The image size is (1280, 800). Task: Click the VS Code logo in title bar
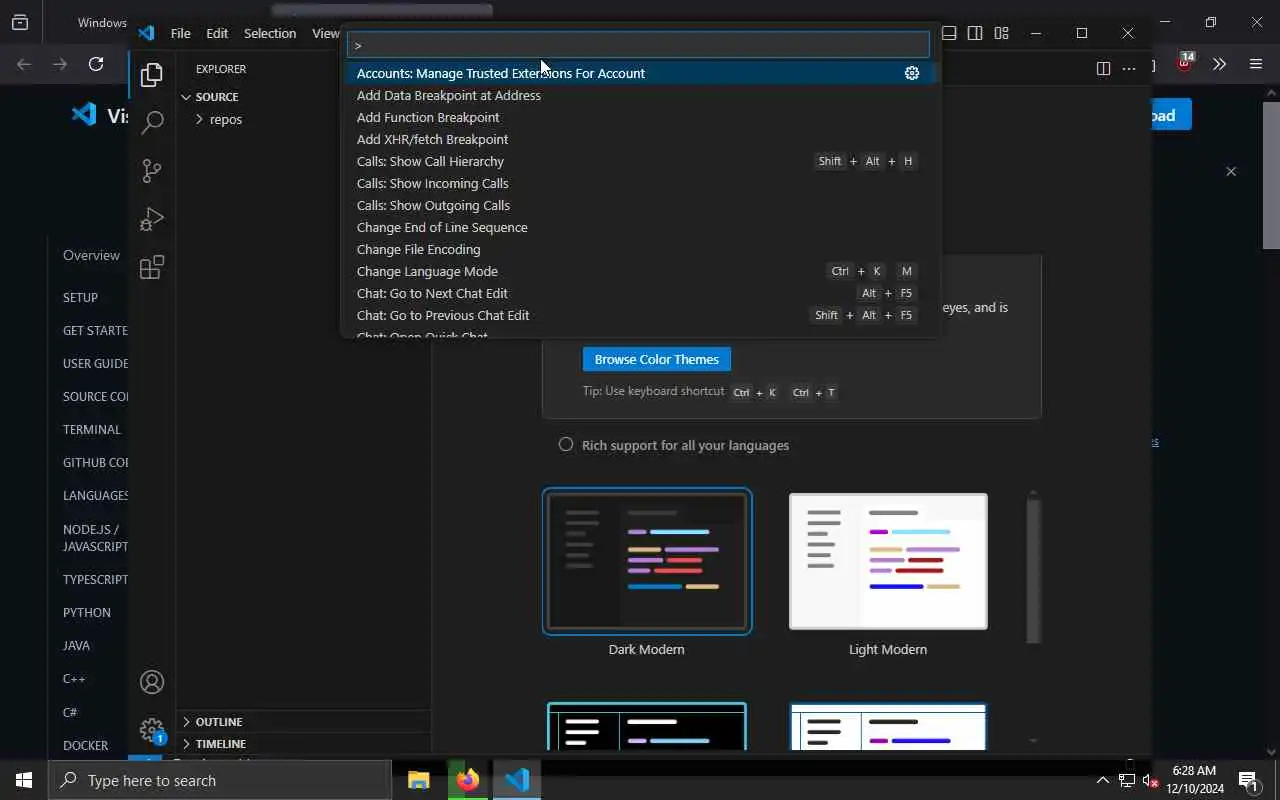tap(146, 33)
